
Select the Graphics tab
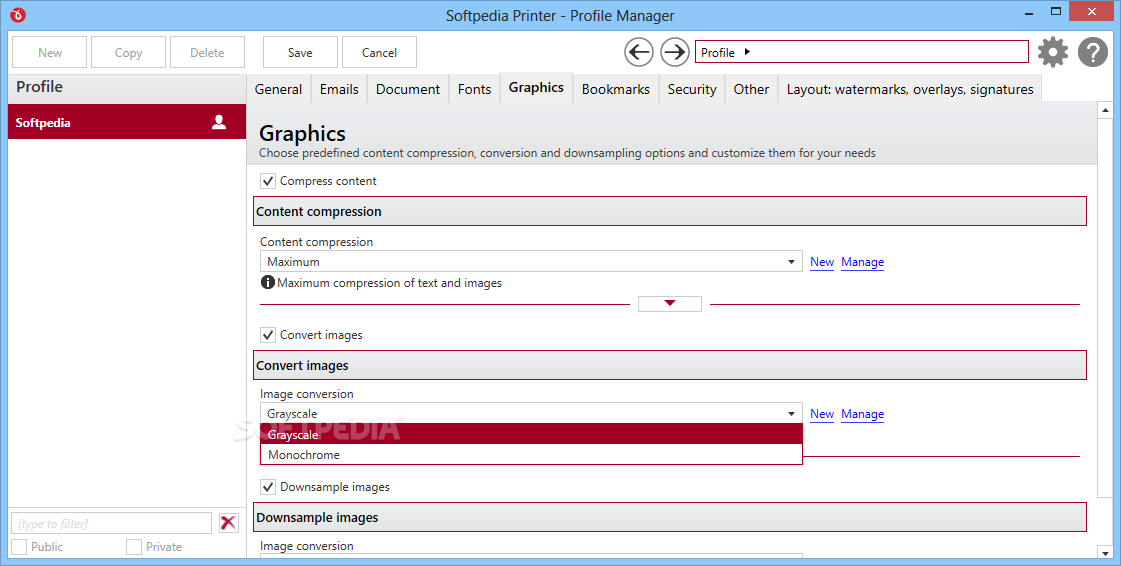point(536,87)
